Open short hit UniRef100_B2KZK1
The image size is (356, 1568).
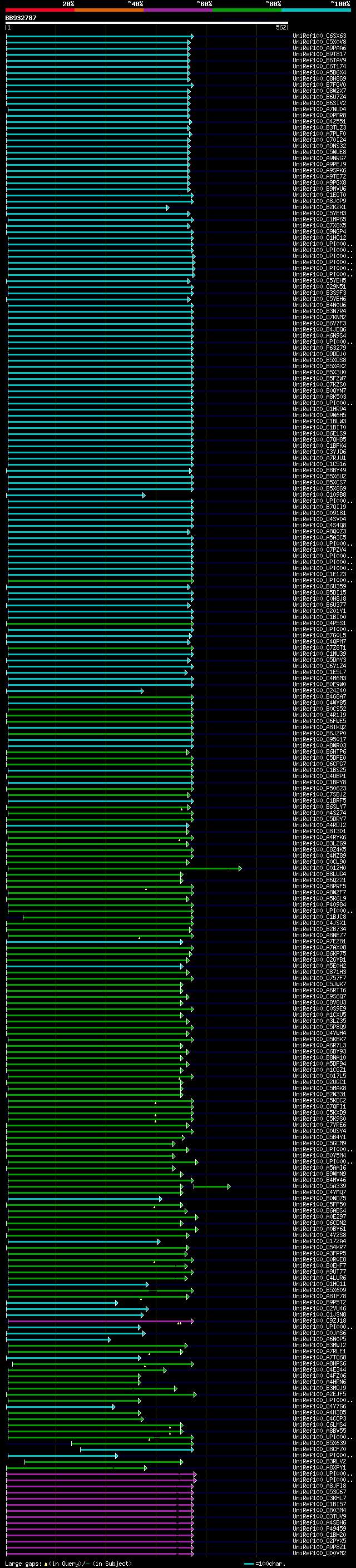[319, 207]
